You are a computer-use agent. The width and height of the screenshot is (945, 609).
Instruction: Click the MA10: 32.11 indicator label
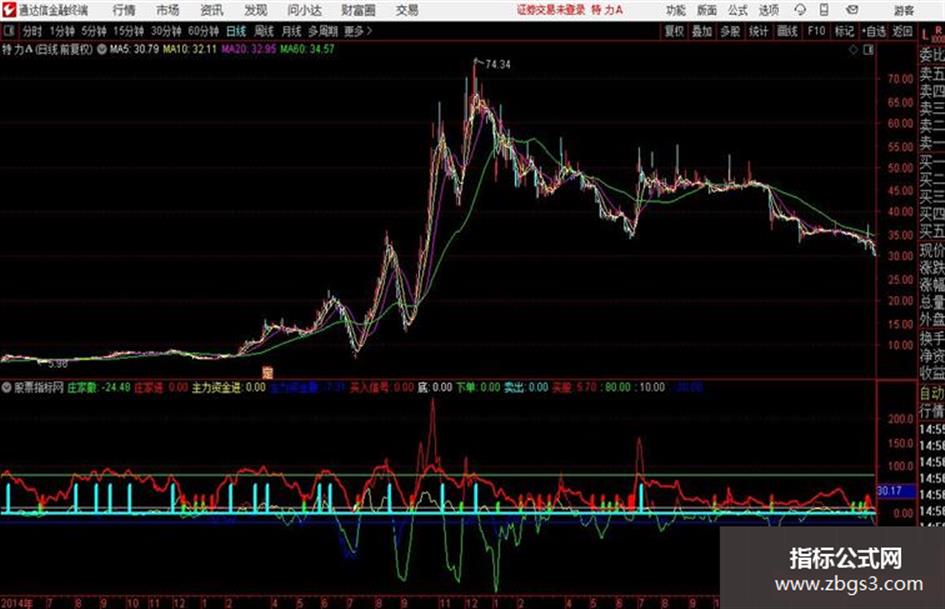coord(190,49)
